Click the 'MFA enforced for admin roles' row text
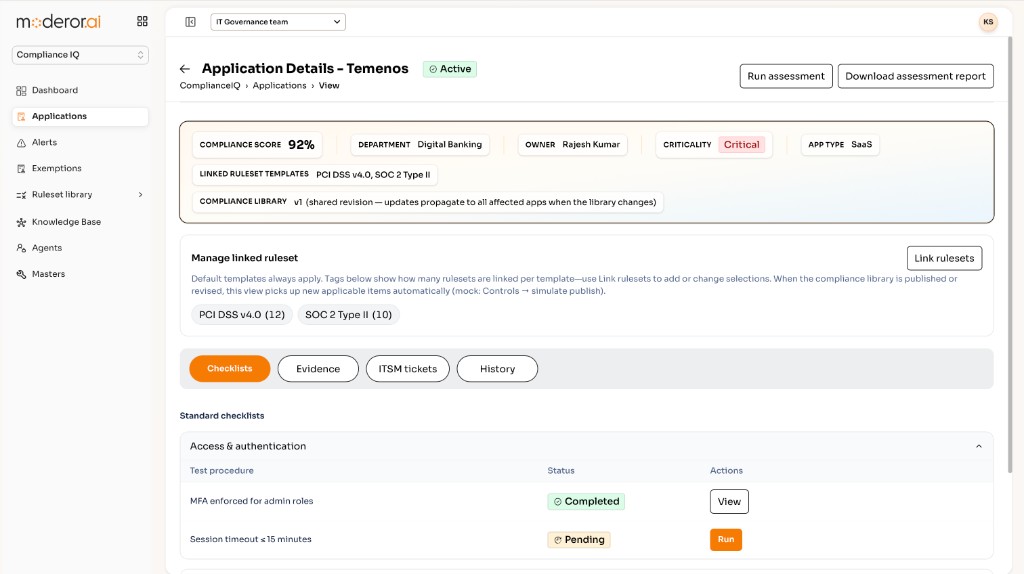The image size is (1024, 574). (251, 501)
